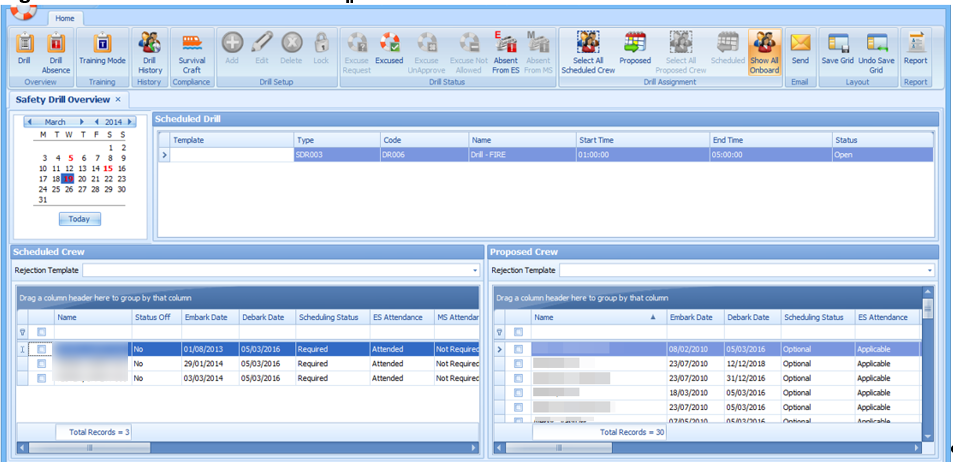Click the Name filter field in Scheduled Crew
Screen dimensions: 953x462
pos(93,332)
